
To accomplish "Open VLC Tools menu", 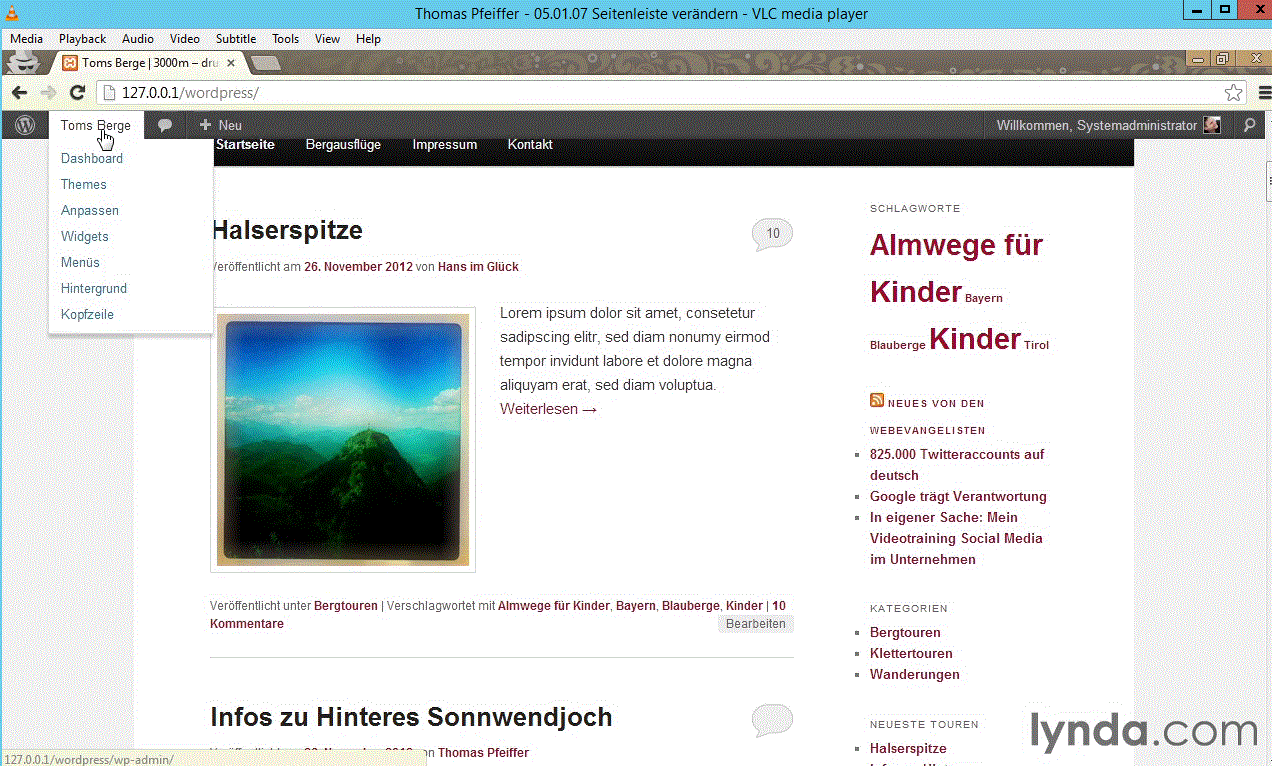I will coord(285,39).
